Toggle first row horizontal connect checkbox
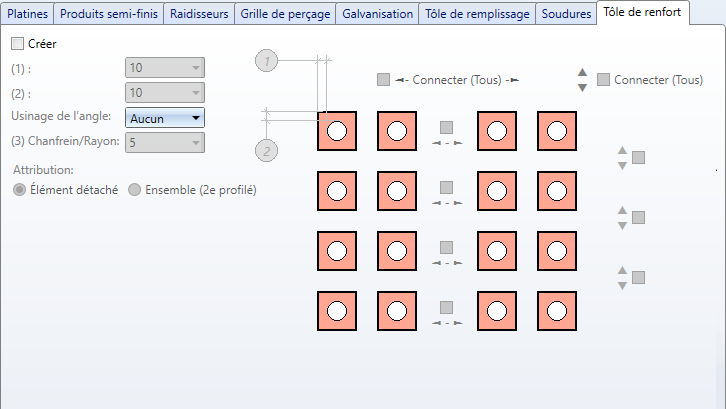This screenshot has width=726, height=409. point(447,127)
